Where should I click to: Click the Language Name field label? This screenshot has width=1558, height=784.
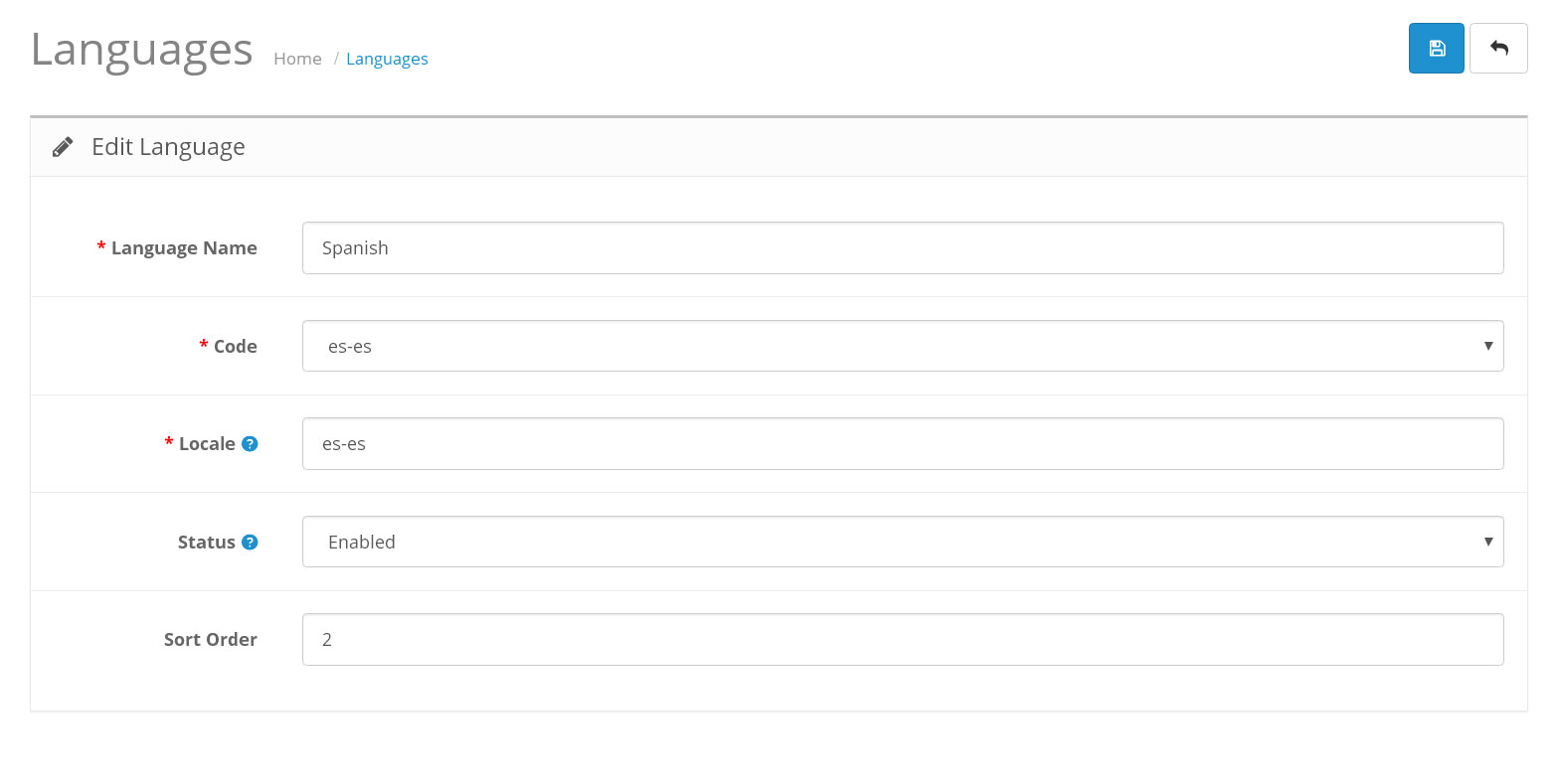184,248
